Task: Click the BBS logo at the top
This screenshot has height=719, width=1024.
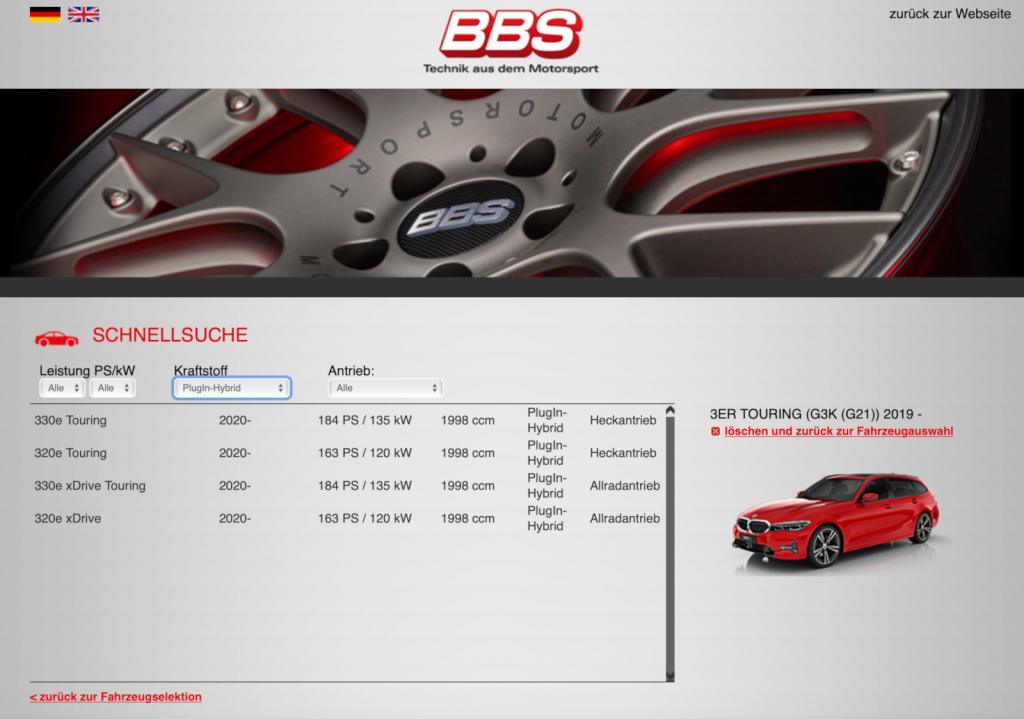Action: [x=510, y=33]
